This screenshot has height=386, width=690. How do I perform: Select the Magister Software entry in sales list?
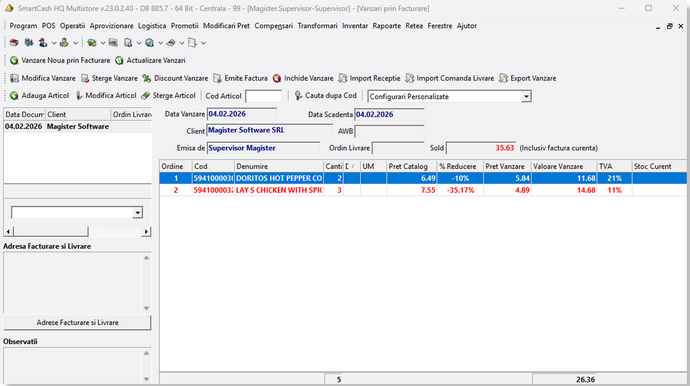[x=77, y=126]
